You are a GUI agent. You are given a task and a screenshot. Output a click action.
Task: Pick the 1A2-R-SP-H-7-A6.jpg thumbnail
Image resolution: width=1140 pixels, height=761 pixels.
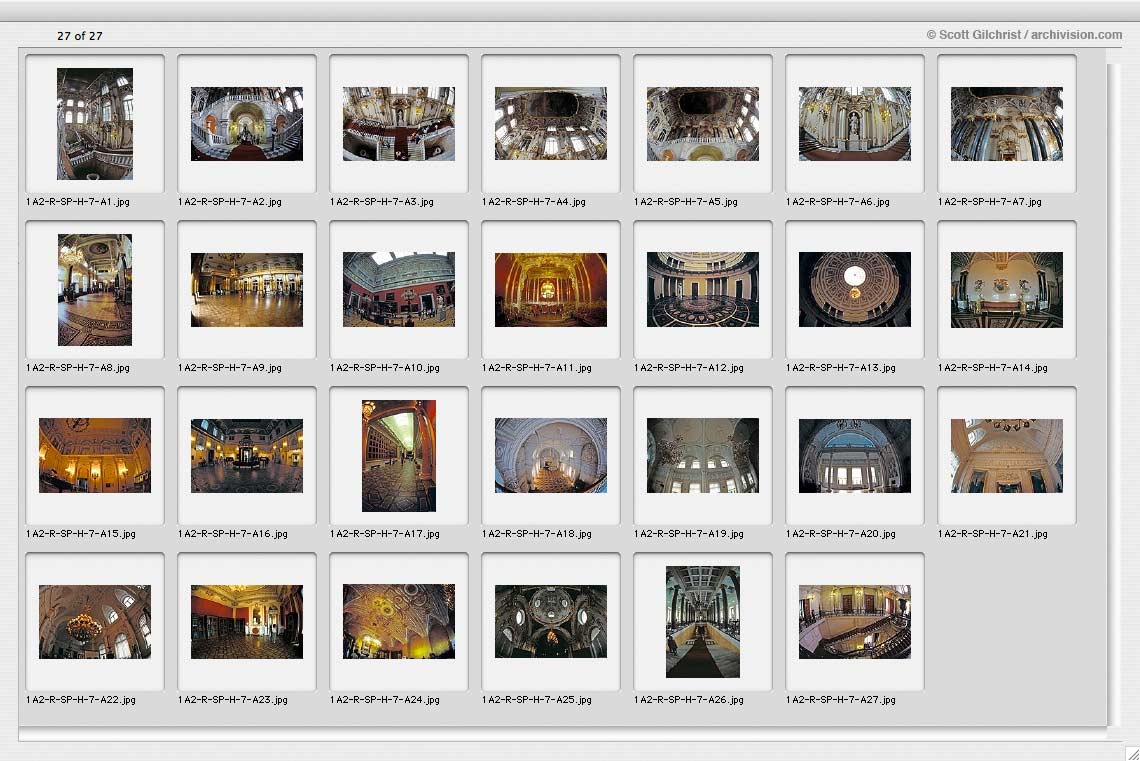click(x=854, y=124)
